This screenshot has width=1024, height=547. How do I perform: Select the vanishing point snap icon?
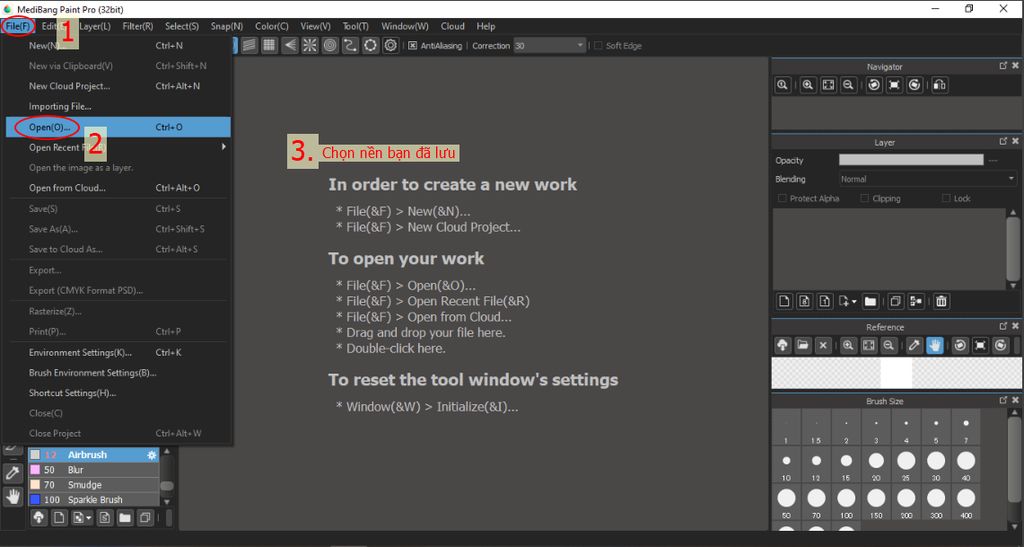pyautogui.click(x=289, y=45)
